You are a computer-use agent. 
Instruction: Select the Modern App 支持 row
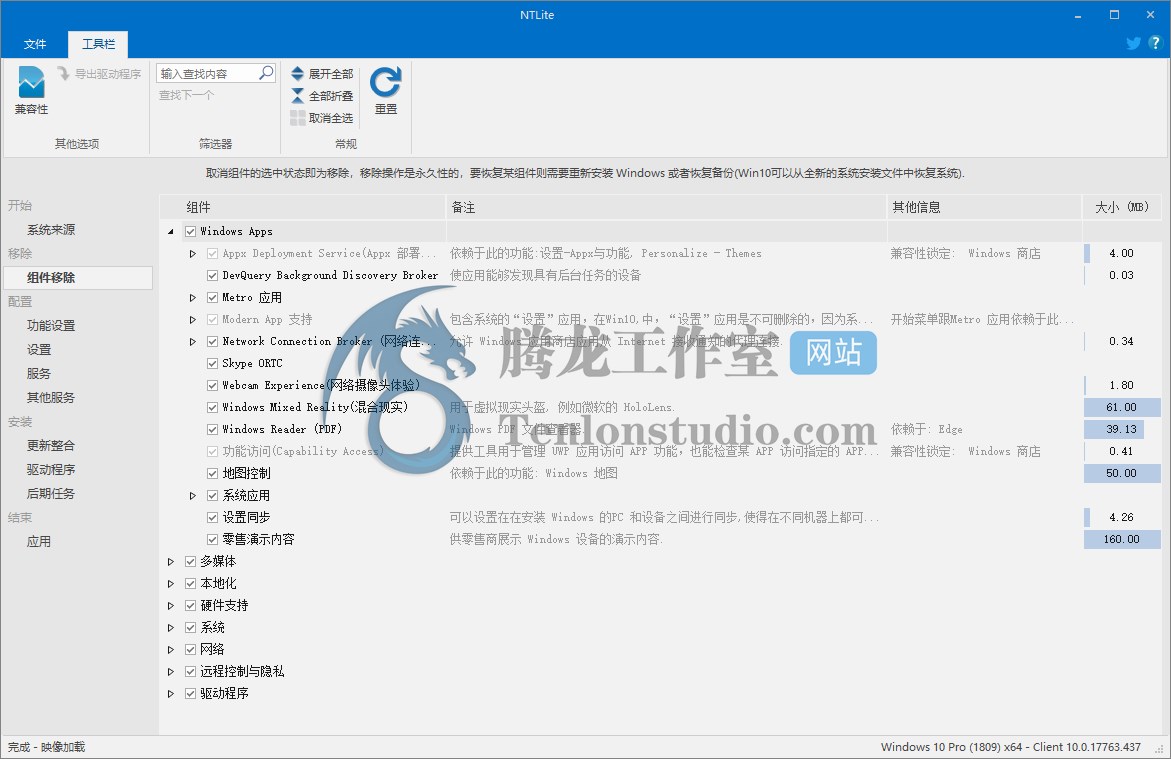click(660, 320)
